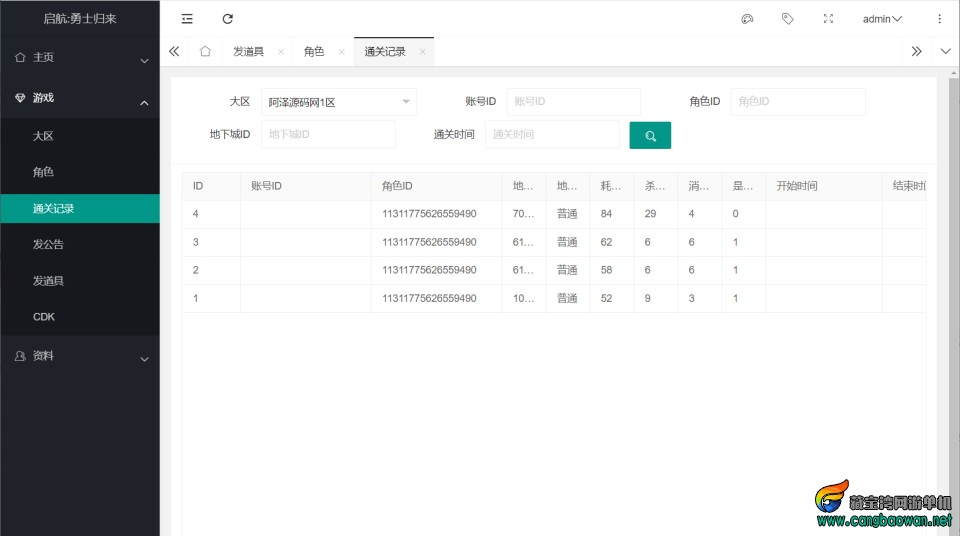This screenshot has height=536, width=960.
Task: Select table row with ID 1
Action: 553,298
